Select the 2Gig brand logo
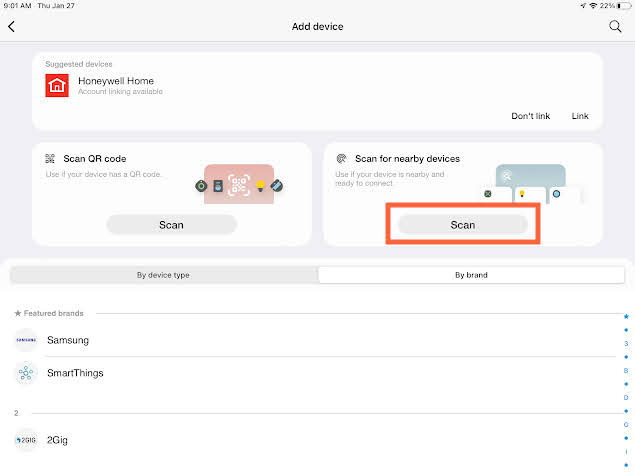The width and height of the screenshot is (635, 476). pos(26,440)
